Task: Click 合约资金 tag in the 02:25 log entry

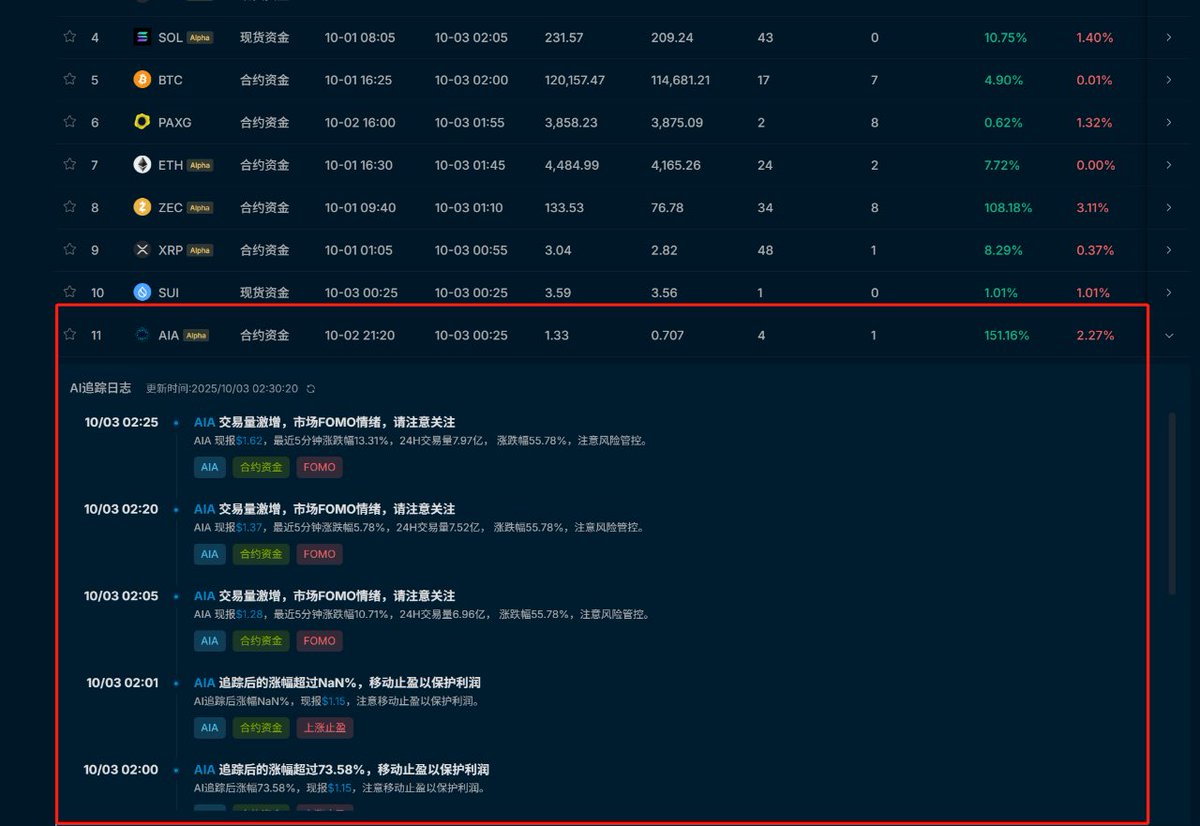Action: [261, 467]
